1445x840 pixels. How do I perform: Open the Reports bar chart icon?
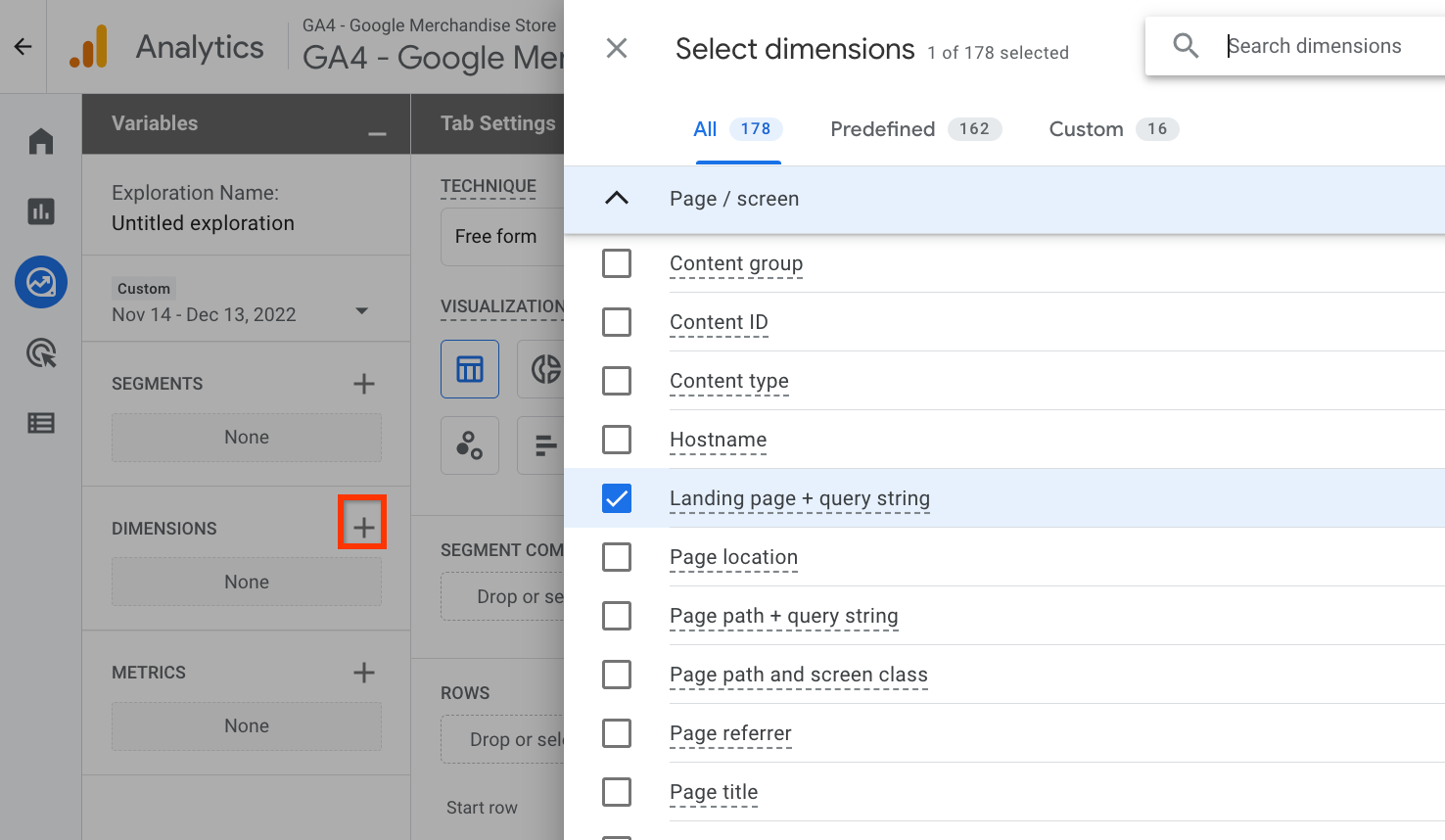point(41,211)
